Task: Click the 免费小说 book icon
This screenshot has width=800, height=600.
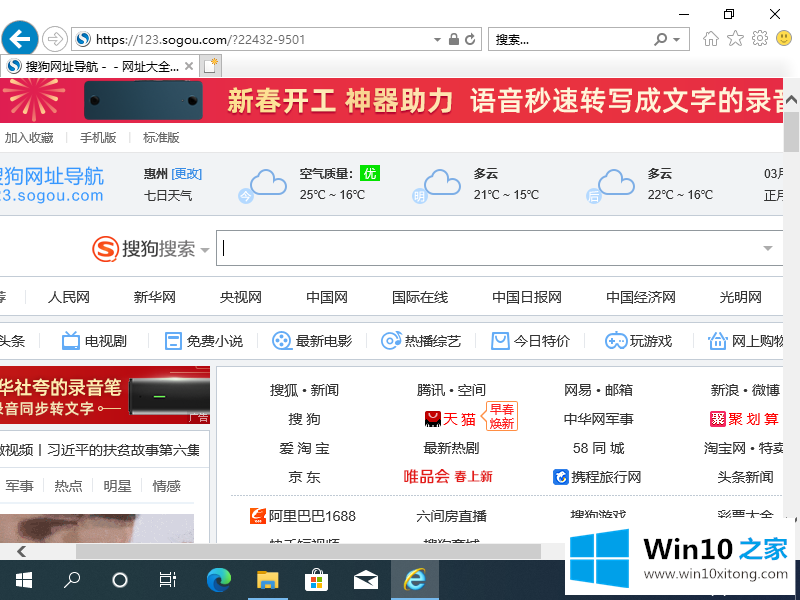Action: (x=173, y=341)
